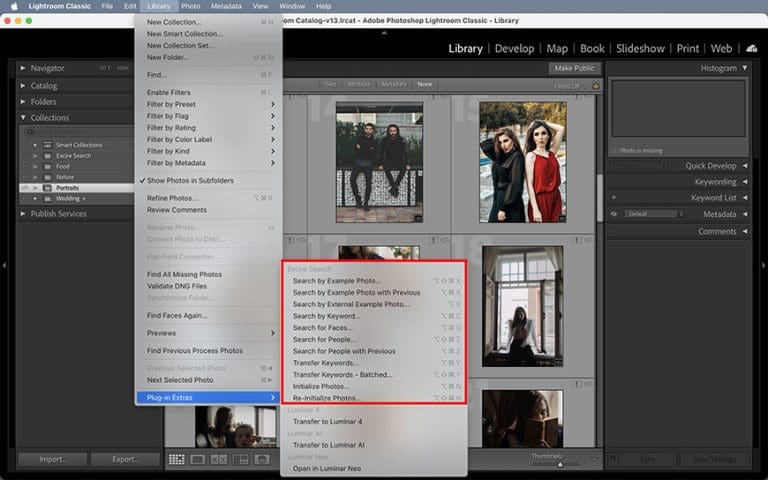The height and width of the screenshot is (480, 768).
Task: Open Compare view (XY) icon
Action: coord(218,459)
